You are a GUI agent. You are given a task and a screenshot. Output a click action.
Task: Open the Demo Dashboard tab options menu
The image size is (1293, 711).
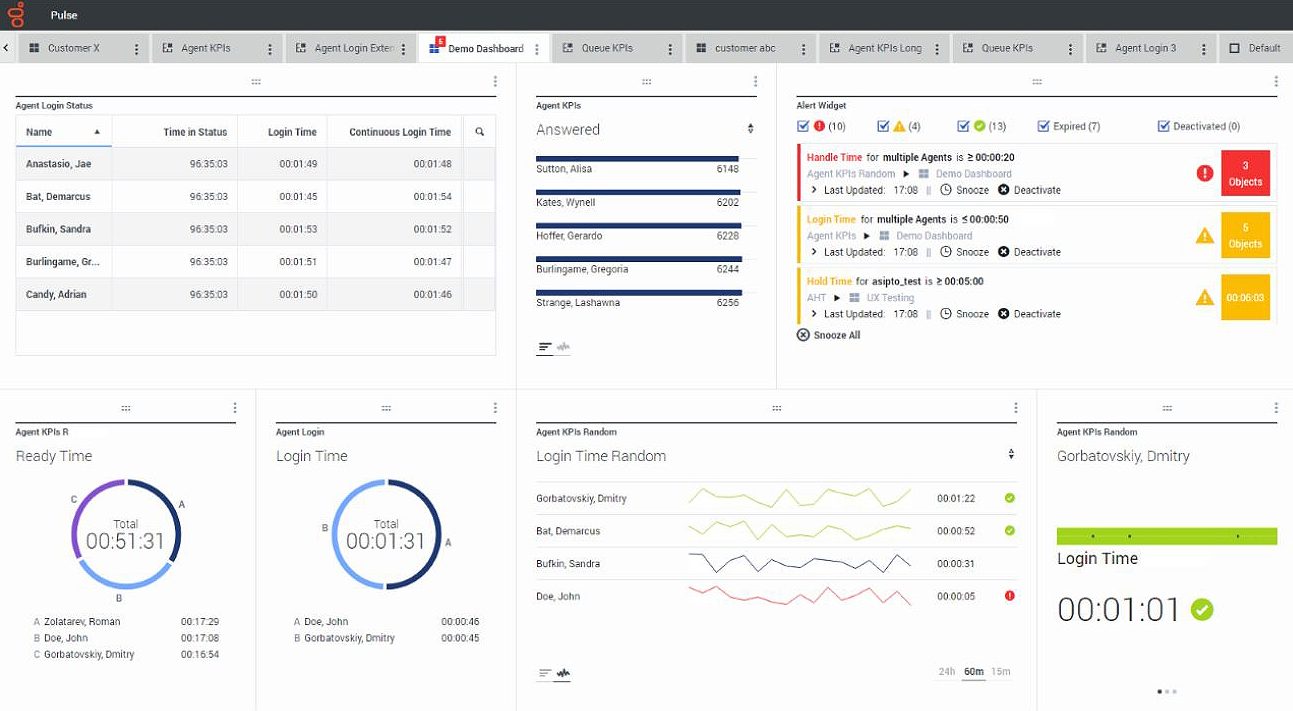point(538,47)
